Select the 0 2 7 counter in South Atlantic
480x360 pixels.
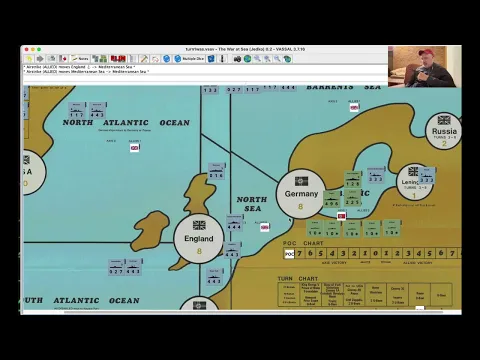(x=116, y=267)
